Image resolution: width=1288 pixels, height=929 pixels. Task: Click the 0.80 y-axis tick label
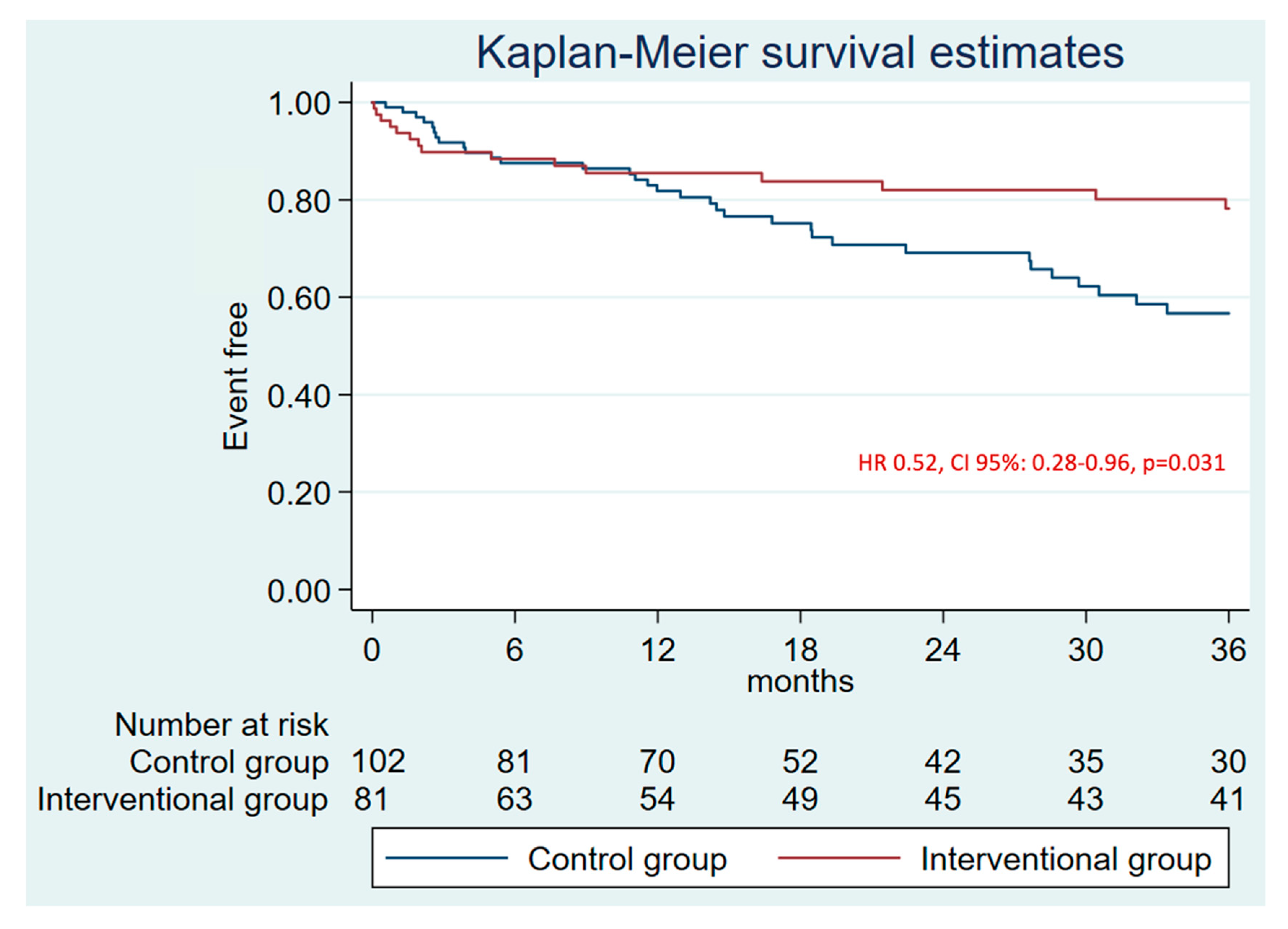click(299, 202)
